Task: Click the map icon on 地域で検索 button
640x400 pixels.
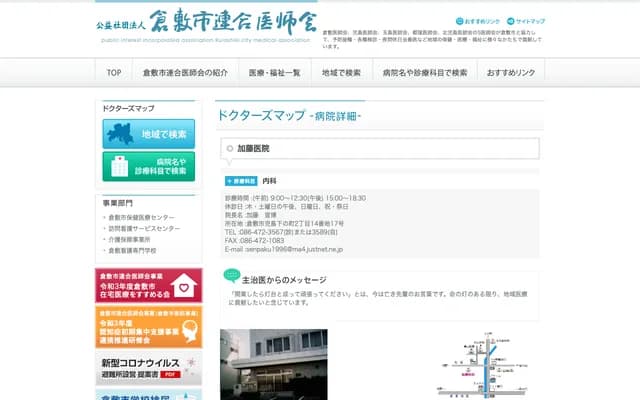Action: pos(121,133)
